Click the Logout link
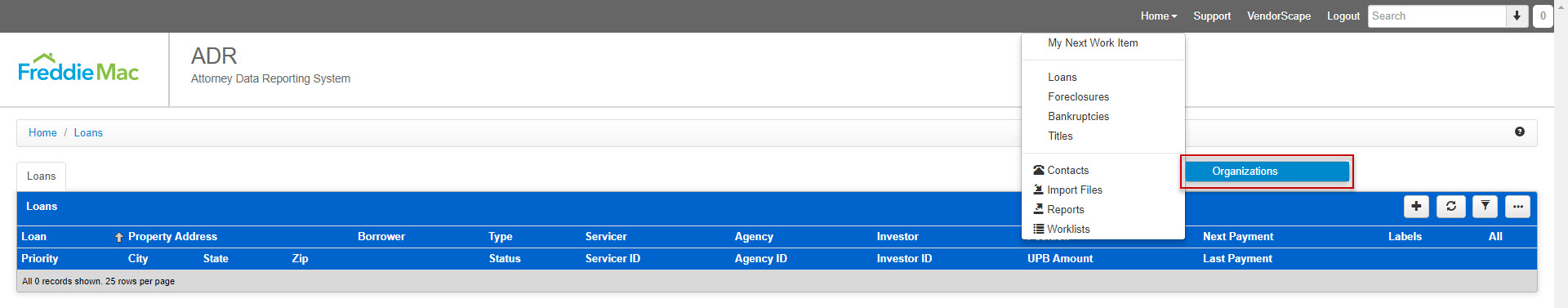This screenshot has width=1568, height=308. tap(1343, 16)
